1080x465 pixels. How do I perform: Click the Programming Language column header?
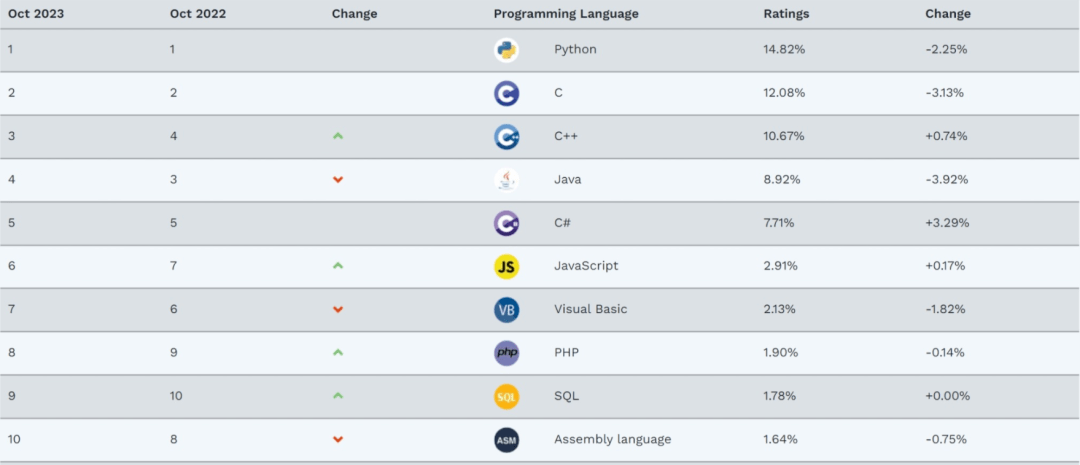(x=565, y=14)
